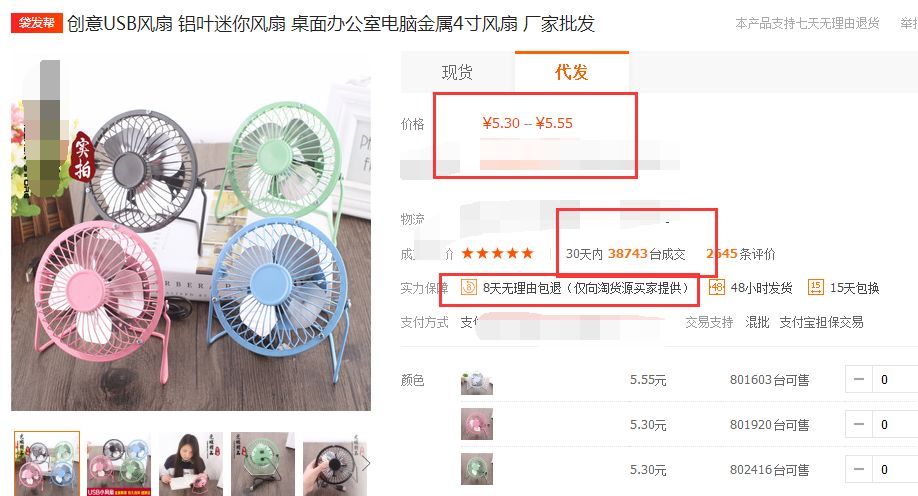Open the 七天无理由退货 notice link
The height and width of the screenshot is (496, 918).
807,23
